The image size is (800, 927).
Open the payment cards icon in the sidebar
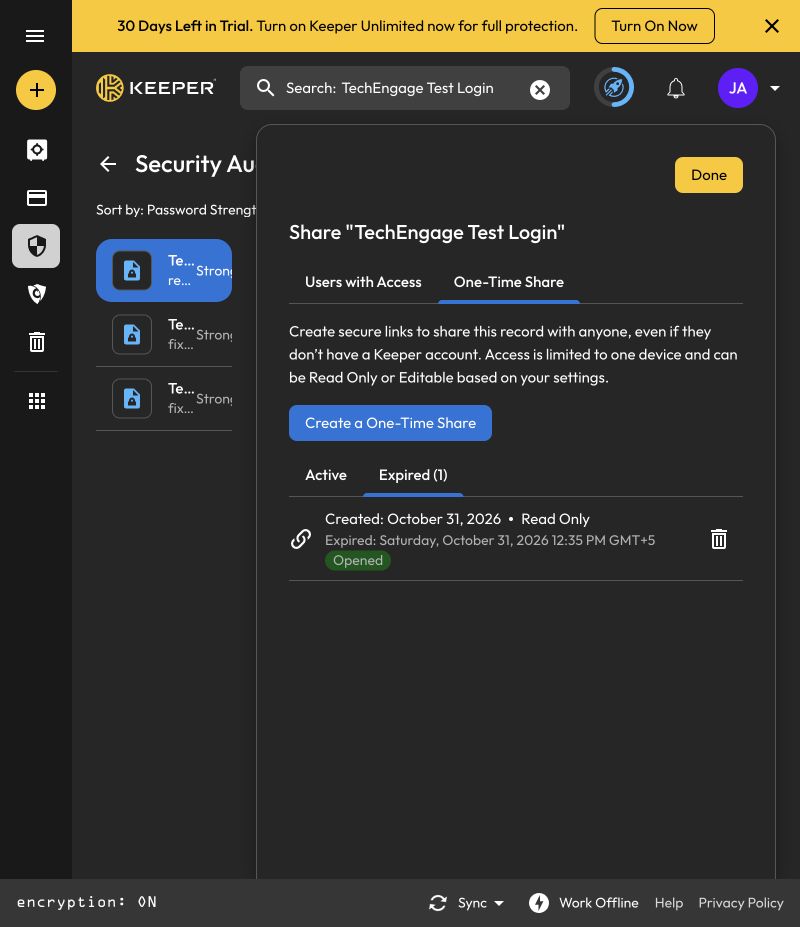37,198
